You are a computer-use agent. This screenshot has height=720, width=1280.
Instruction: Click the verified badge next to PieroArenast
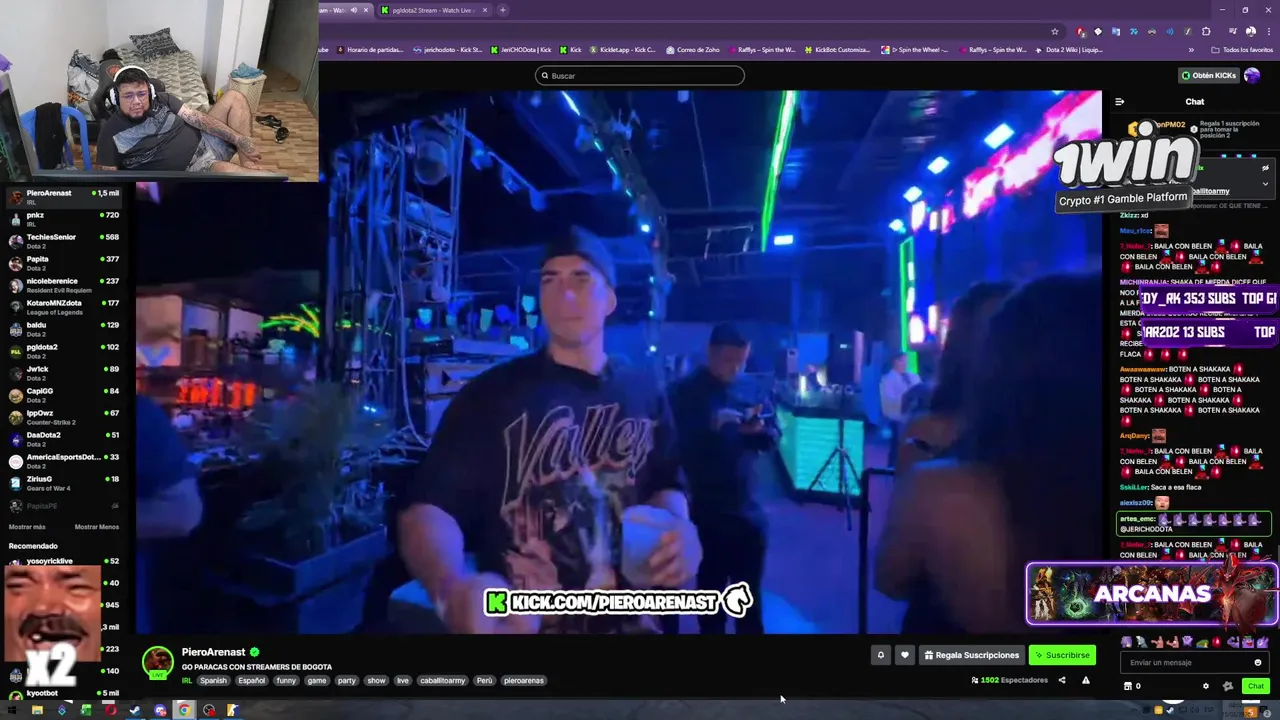coord(254,652)
